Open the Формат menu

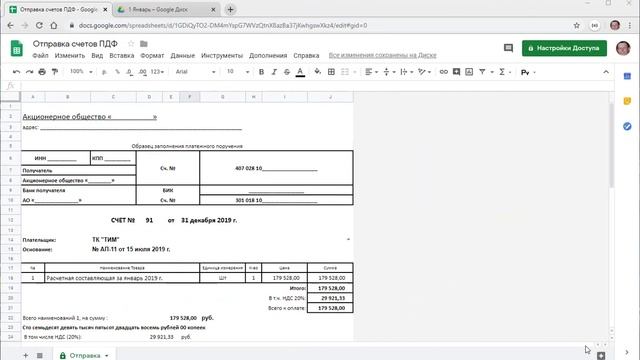pyautogui.click(x=152, y=56)
